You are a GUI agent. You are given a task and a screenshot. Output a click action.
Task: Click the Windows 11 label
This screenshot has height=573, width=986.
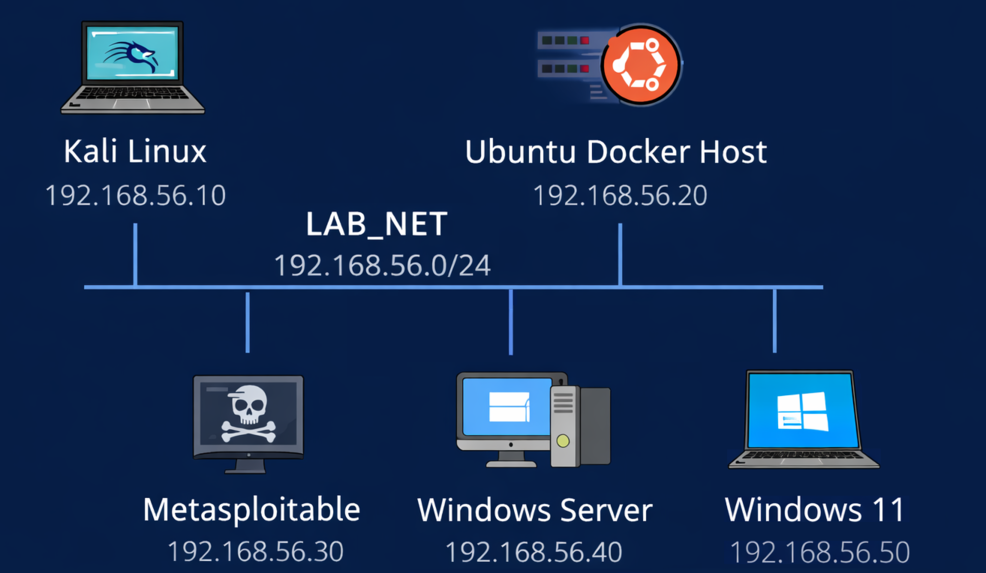click(814, 509)
